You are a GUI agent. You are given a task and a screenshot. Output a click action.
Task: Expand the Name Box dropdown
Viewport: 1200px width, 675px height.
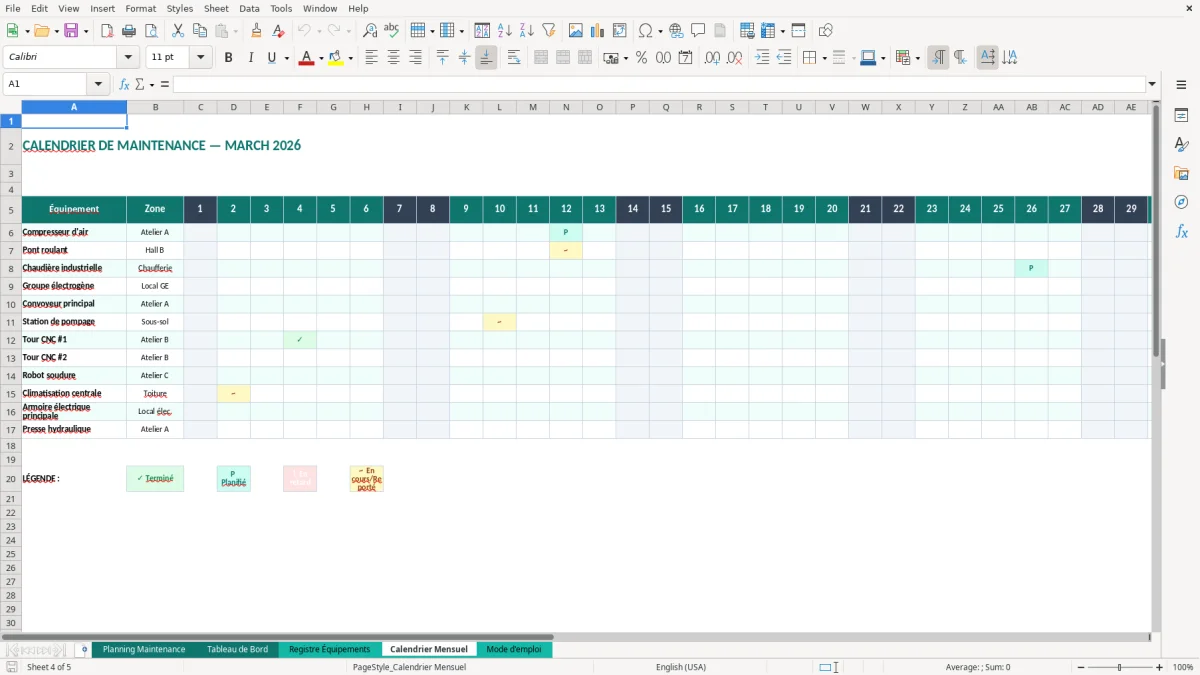pyautogui.click(x=98, y=84)
